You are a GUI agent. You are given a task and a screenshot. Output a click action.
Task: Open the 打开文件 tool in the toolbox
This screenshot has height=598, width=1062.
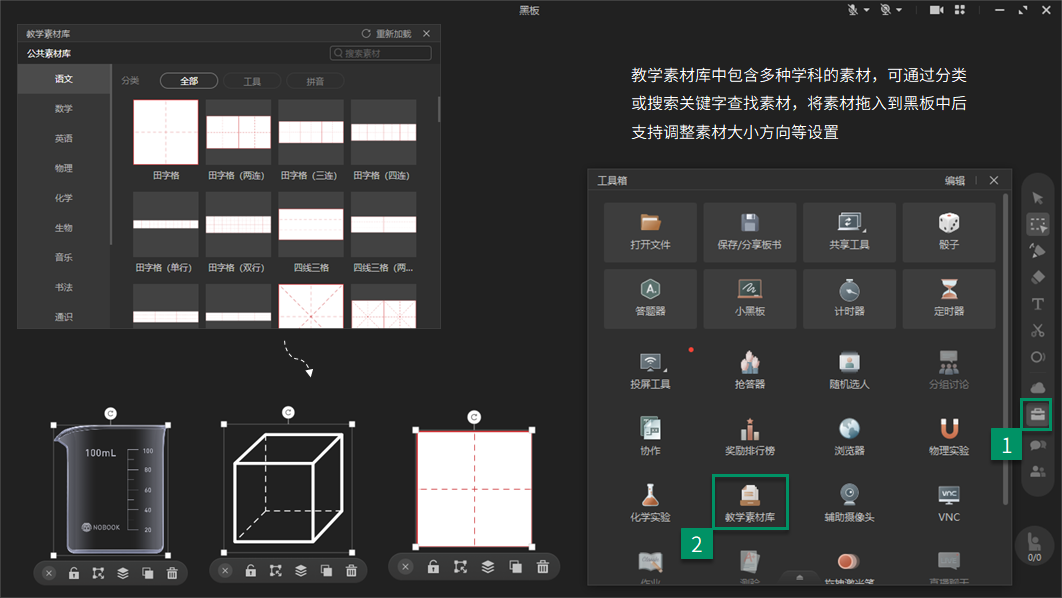[650, 232]
